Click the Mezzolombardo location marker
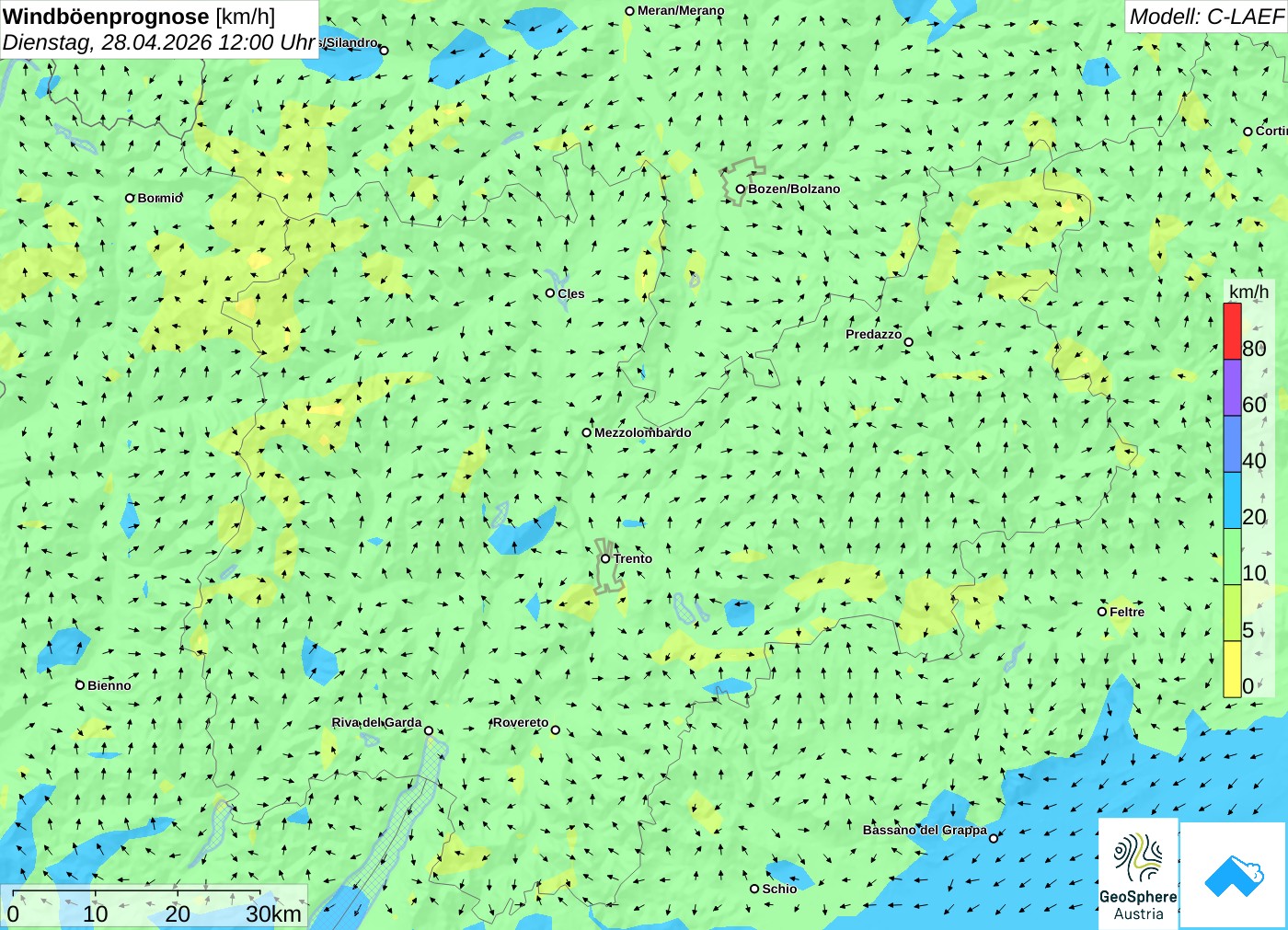This screenshot has width=1288, height=930. pyautogui.click(x=586, y=432)
